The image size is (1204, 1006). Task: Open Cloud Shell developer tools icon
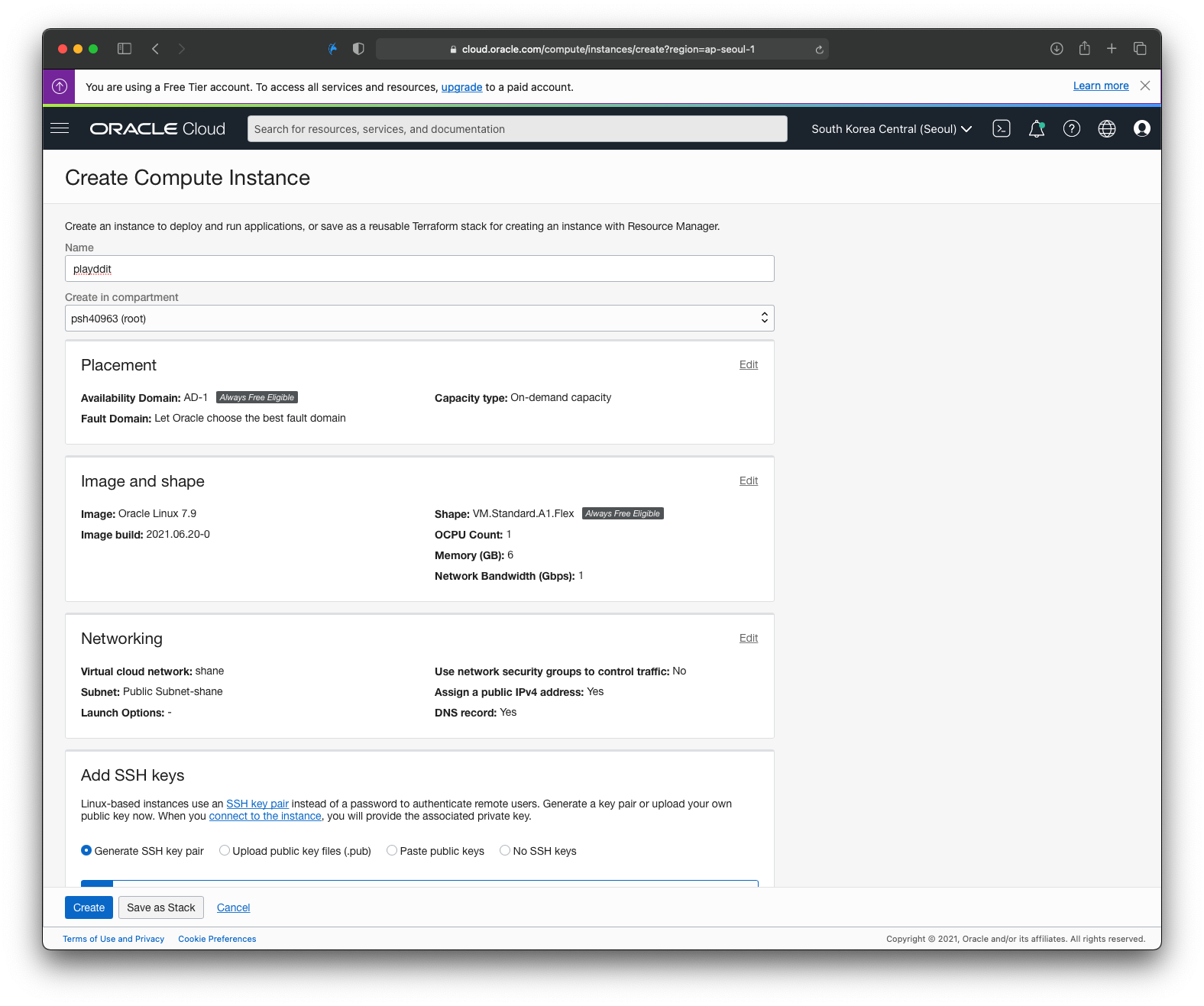pyautogui.click(x=1002, y=128)
